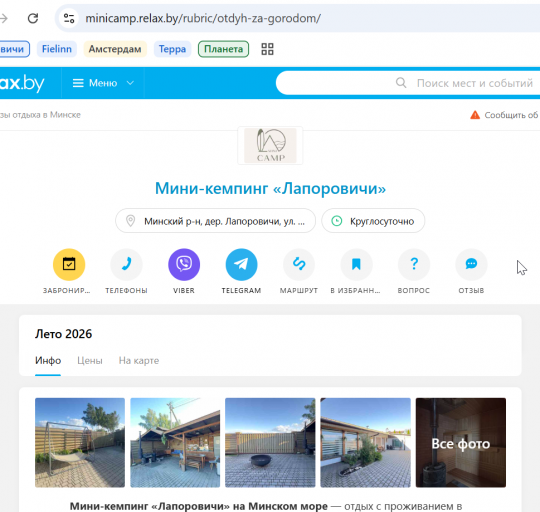540x512 pixels.
Task: Open the Телефоны phone icon
Action: coord(126,264)
